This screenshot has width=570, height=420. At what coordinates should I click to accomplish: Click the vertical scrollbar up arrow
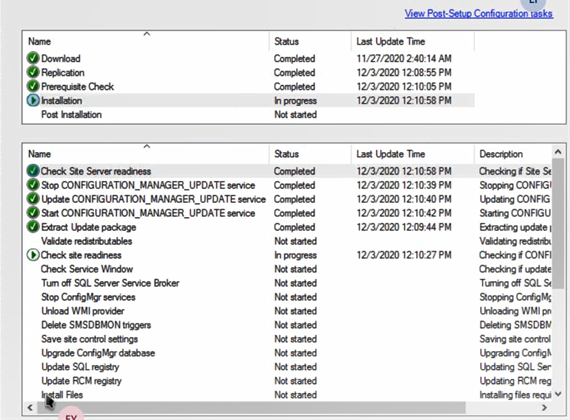click(x=558, y=152)
